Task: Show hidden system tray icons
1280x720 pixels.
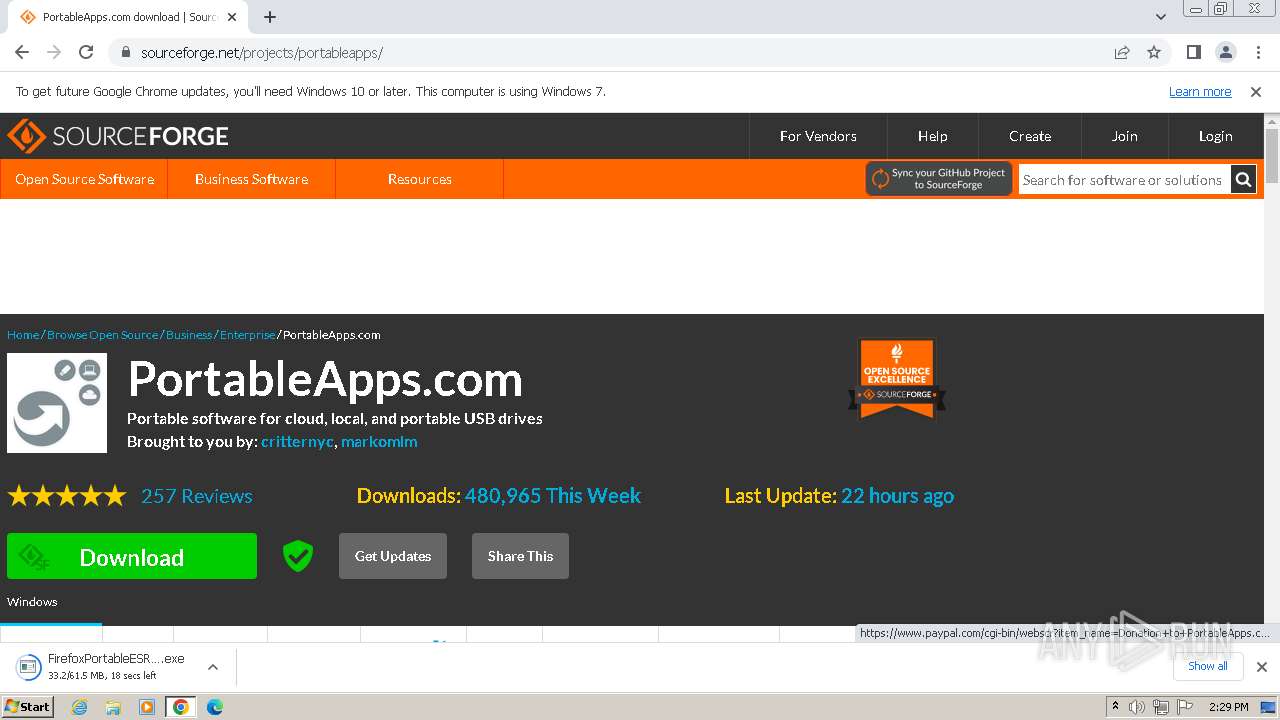Action: pos(1115,707)
